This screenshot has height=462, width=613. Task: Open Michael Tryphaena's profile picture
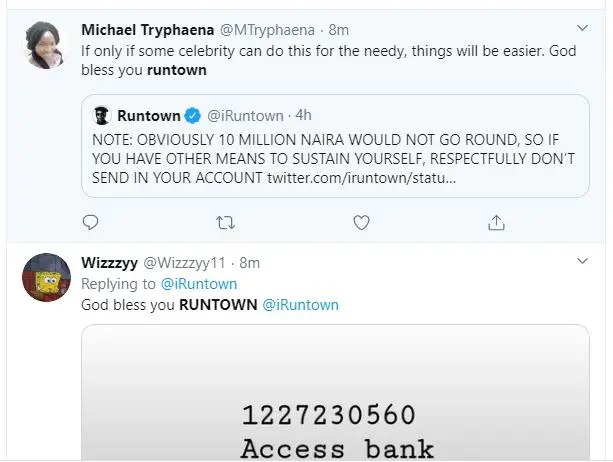(x=45, y=45)
